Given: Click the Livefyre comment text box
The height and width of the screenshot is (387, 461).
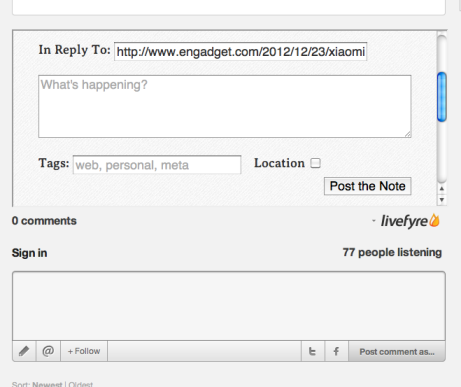Looking at the screenshot, I should pos(229,306).
